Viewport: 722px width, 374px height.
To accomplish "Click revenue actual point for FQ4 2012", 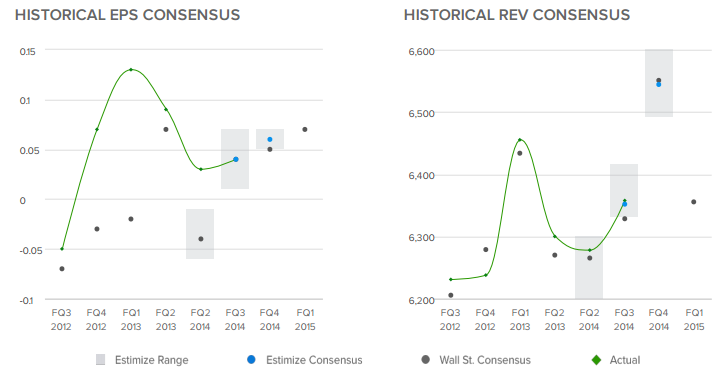I will pyautogui.click(x=485, y=275).
